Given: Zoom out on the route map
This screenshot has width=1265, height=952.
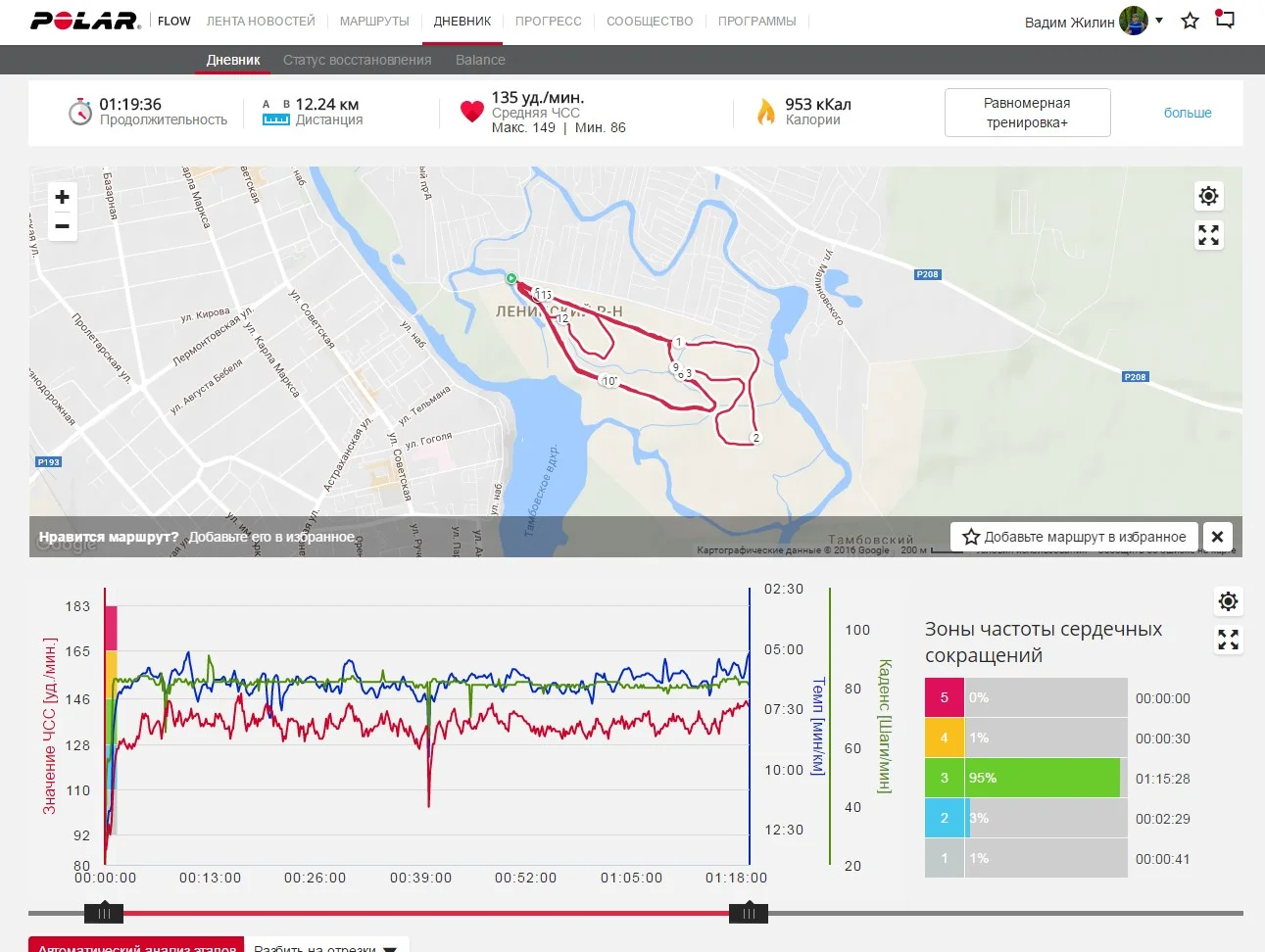Looking at the screenshot, I should coord(62,226).
